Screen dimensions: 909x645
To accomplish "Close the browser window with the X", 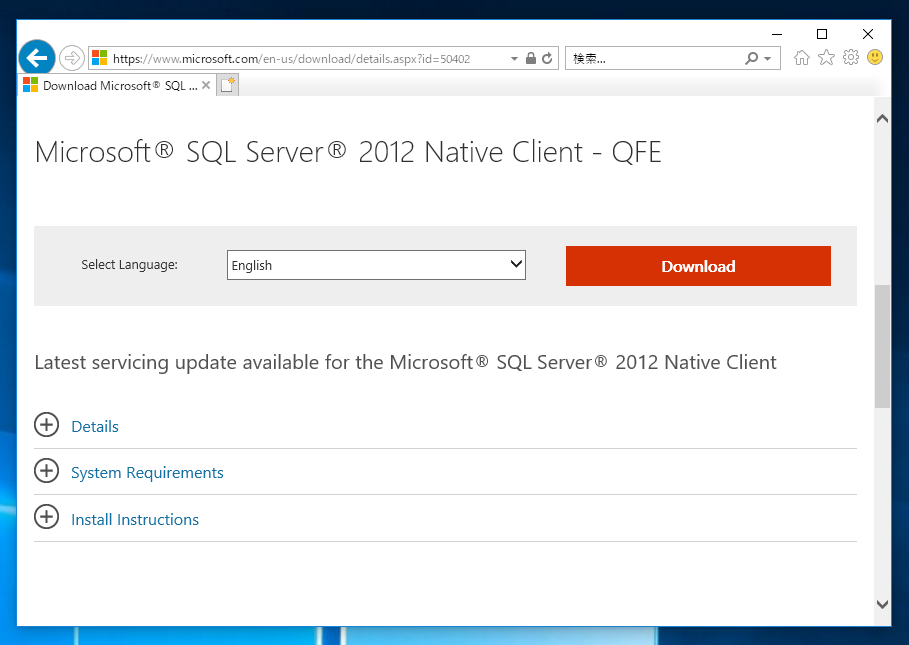I will pyautogui.click(x=867, y=34).
